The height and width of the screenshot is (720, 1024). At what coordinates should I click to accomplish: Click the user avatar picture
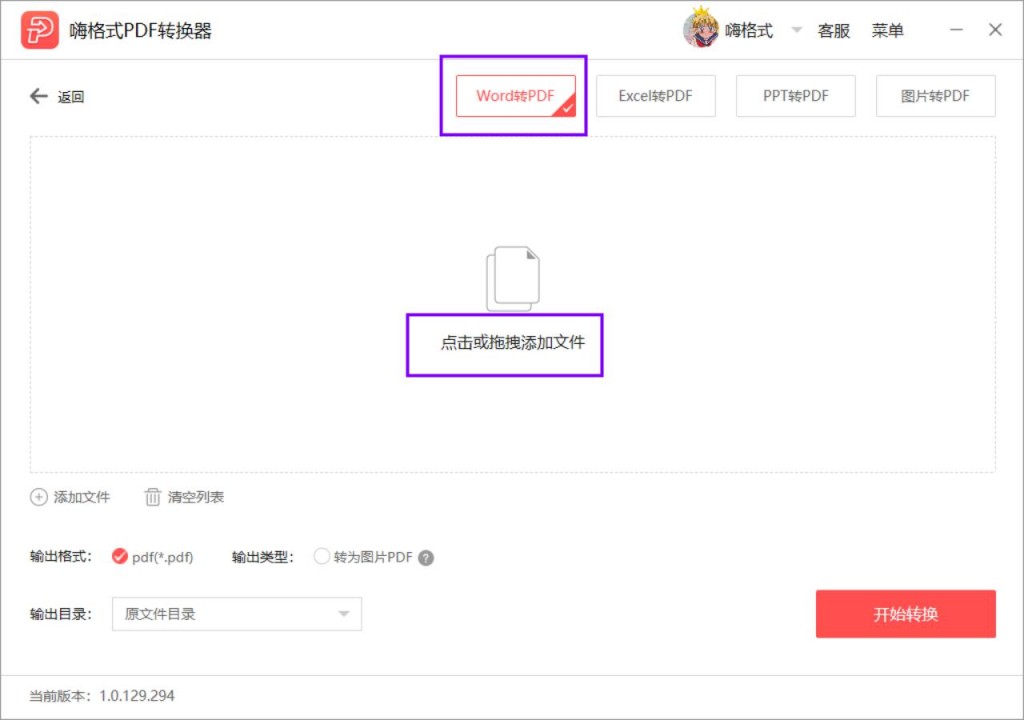701,28
